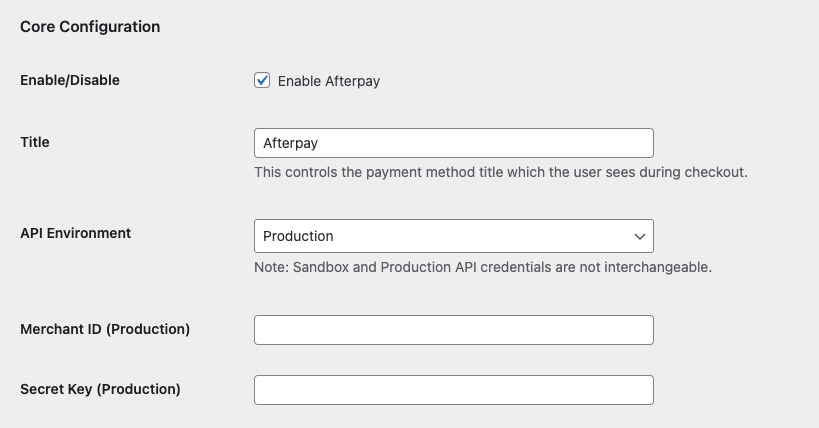Click into the Title text field
The width and height of the screenshot is (819, 428).
[x=453, y=143]
